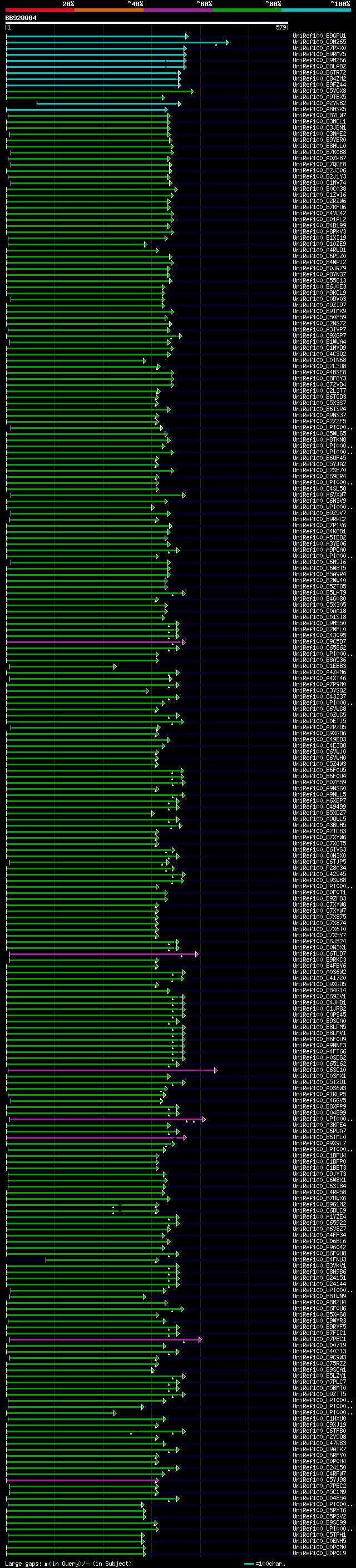Open hit UniRef100_A7PXX0
The width and height of the screenshot is (356, 1568).
coord(319,48)
